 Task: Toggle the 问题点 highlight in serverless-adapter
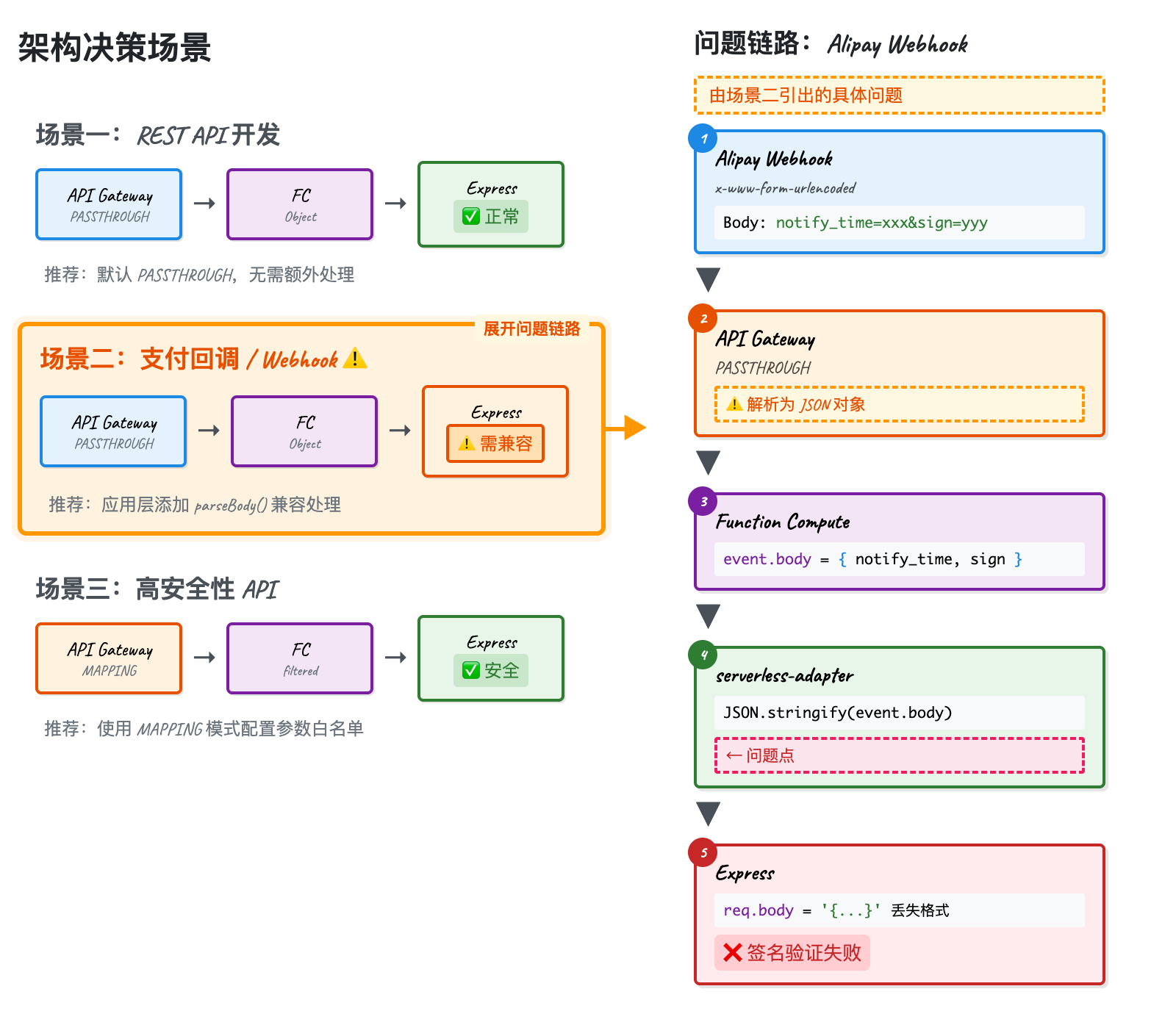point(899,755)
